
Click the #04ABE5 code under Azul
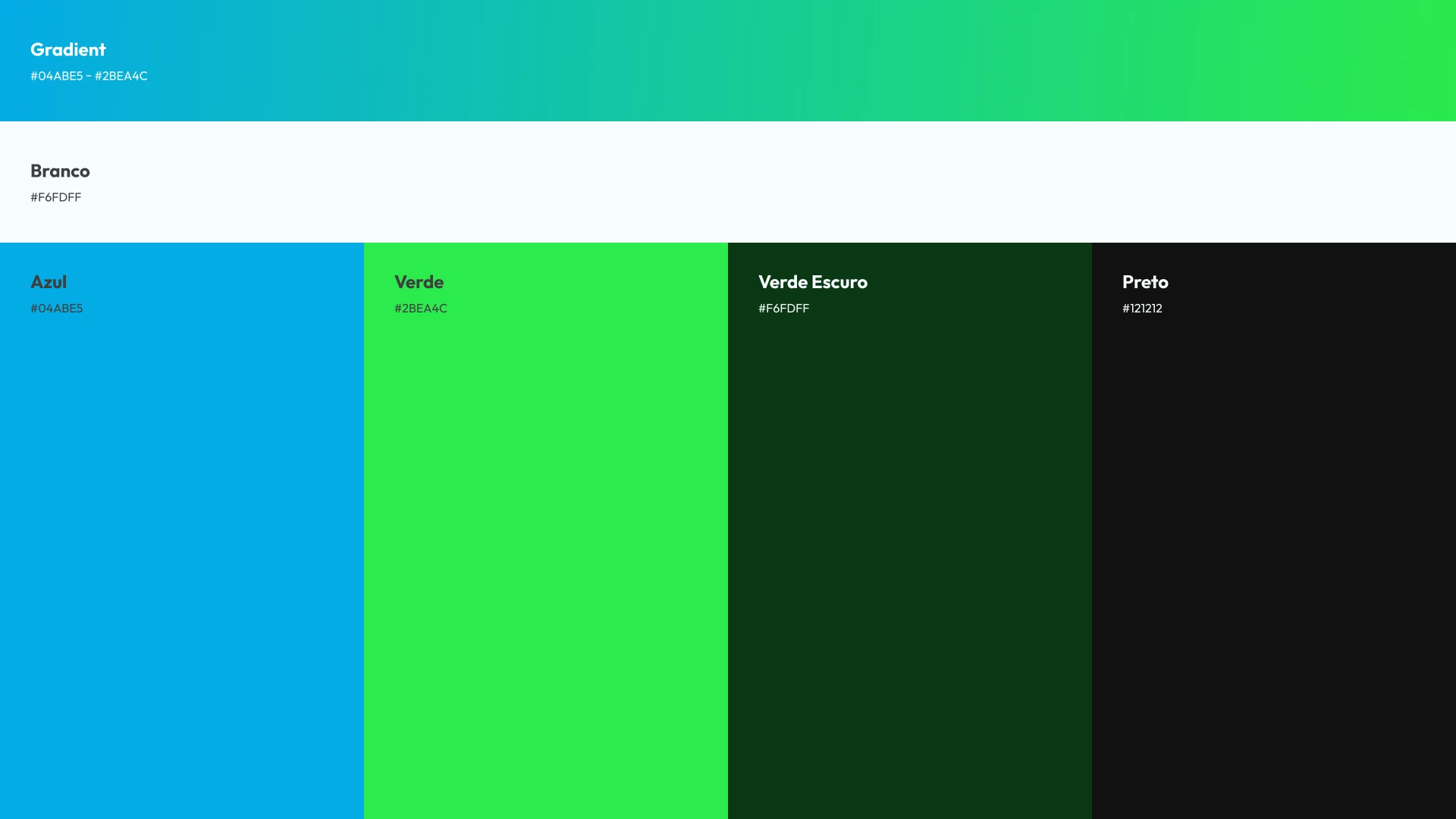(x=57, y=309)
